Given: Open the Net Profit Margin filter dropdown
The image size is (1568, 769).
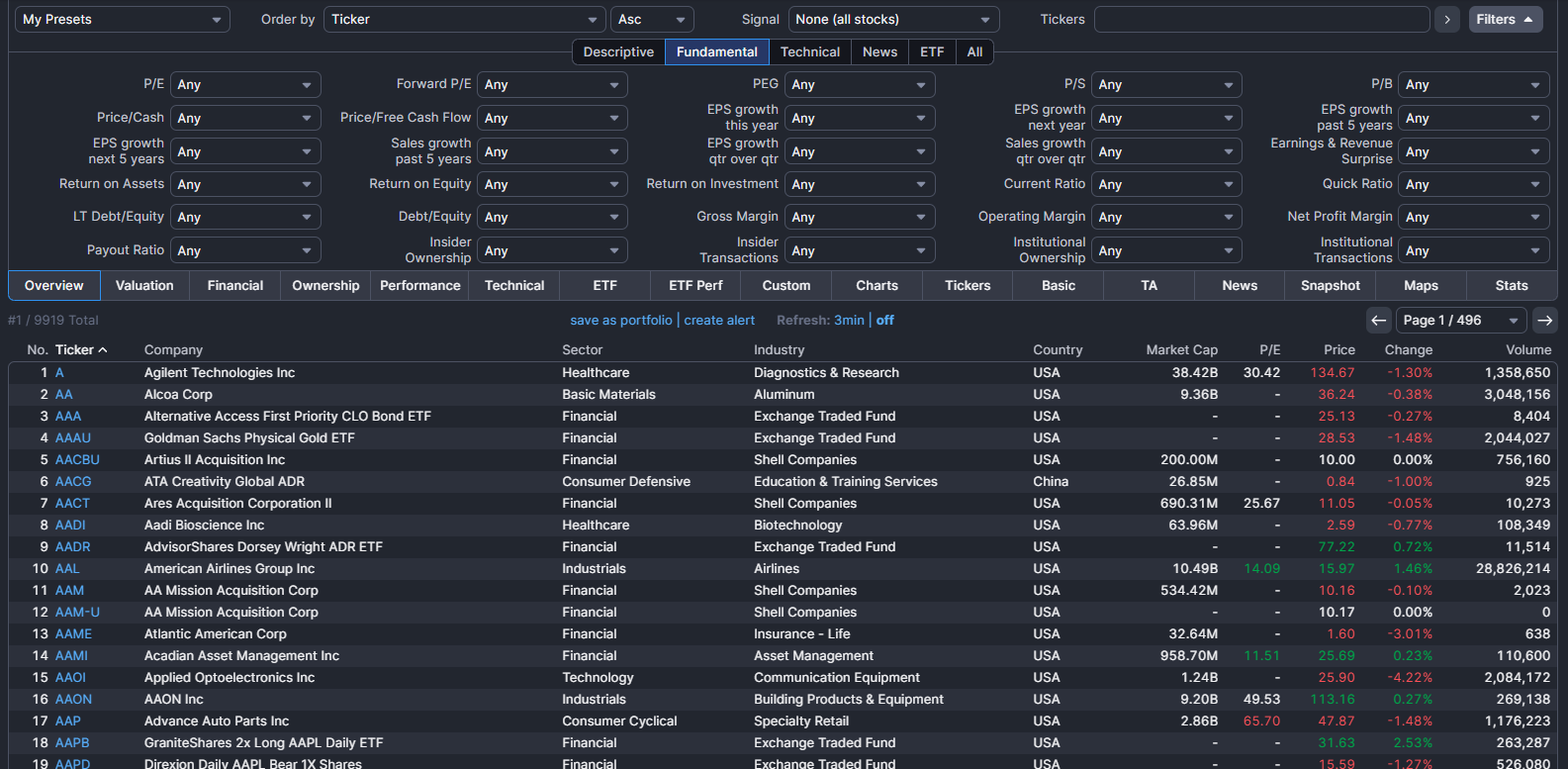Looking at the screenshot, I should pos(1474,218).
